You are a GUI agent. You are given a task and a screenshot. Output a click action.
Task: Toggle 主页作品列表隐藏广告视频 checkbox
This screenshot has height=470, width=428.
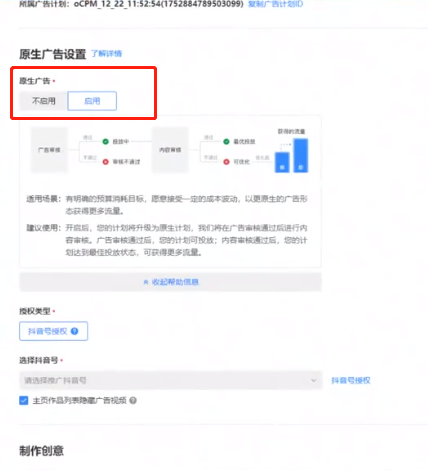tap(24, 400)
